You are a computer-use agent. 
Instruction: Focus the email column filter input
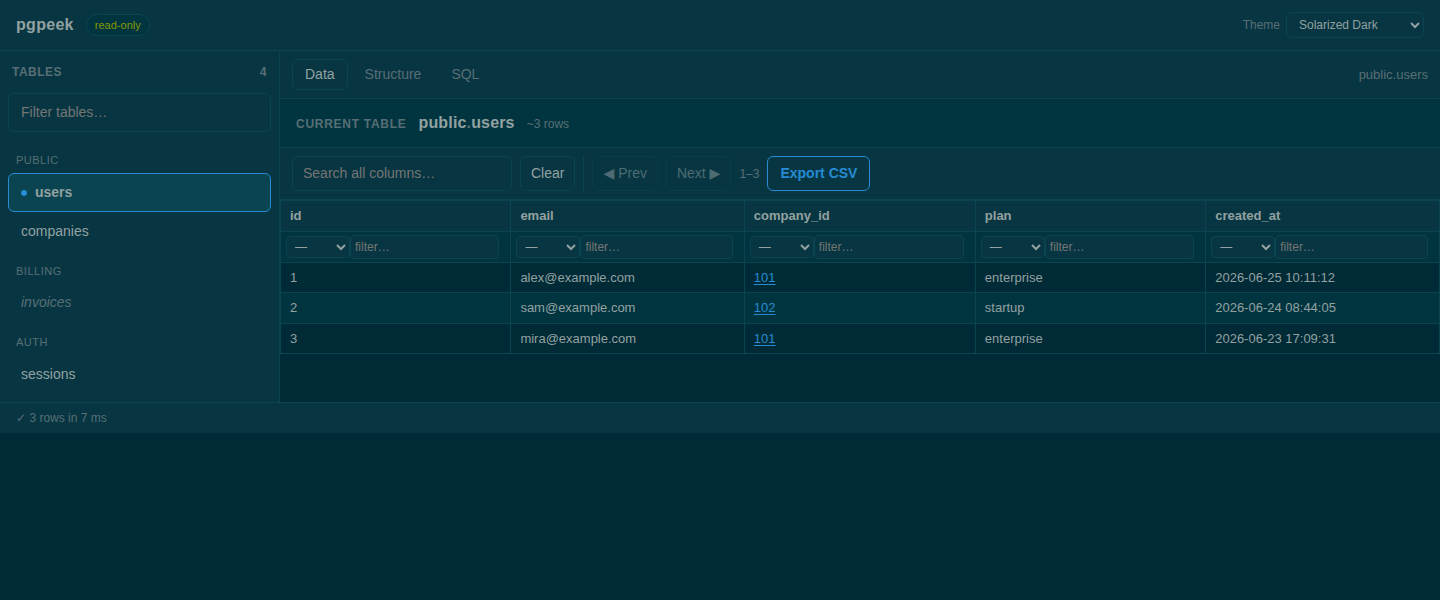(x=657, y=247)
